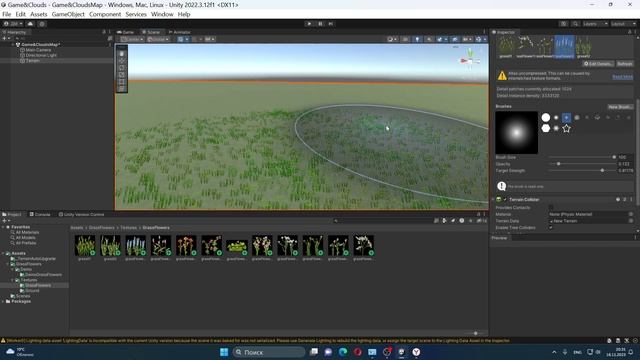Expand the Packages folder
The width and height of the screenshot is (640, 360).
click(3, 302)
